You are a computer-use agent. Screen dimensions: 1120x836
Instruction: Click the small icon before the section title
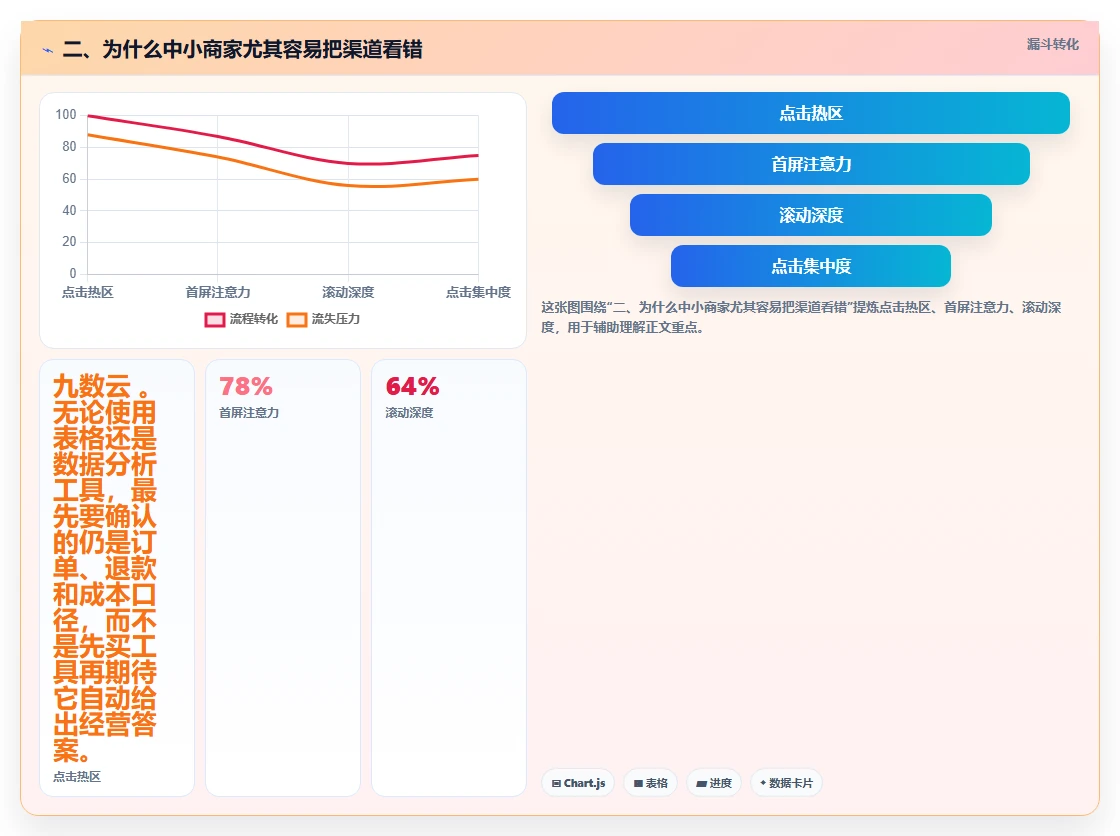click(x=48, y=50)
